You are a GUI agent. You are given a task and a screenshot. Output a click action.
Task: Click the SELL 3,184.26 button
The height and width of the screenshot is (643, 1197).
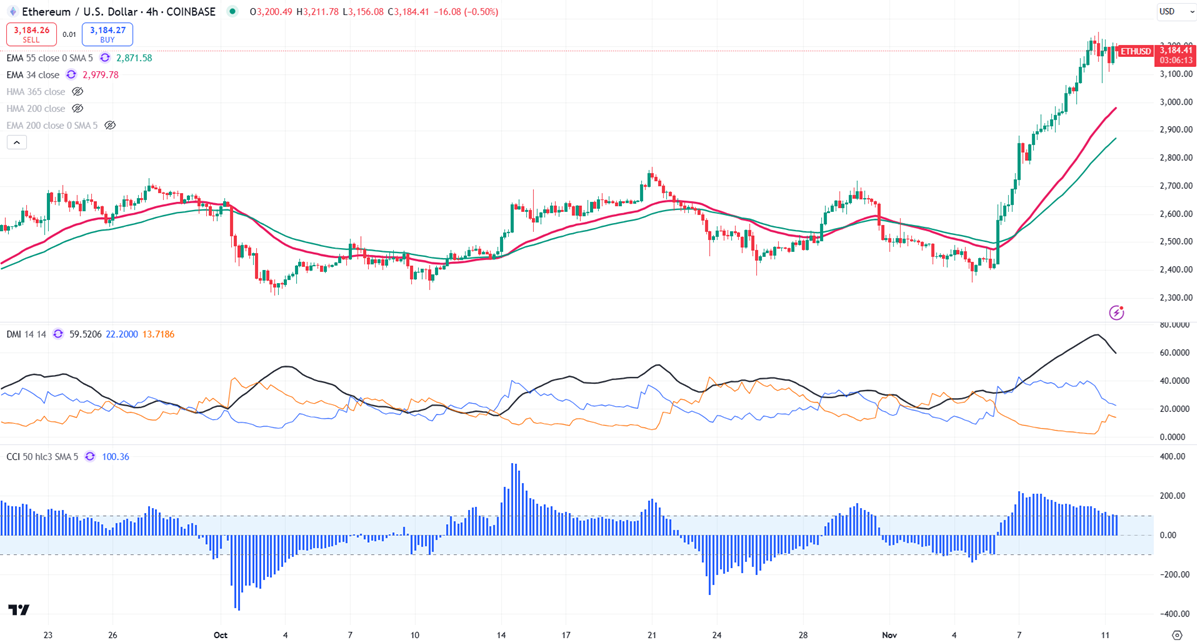31,34
